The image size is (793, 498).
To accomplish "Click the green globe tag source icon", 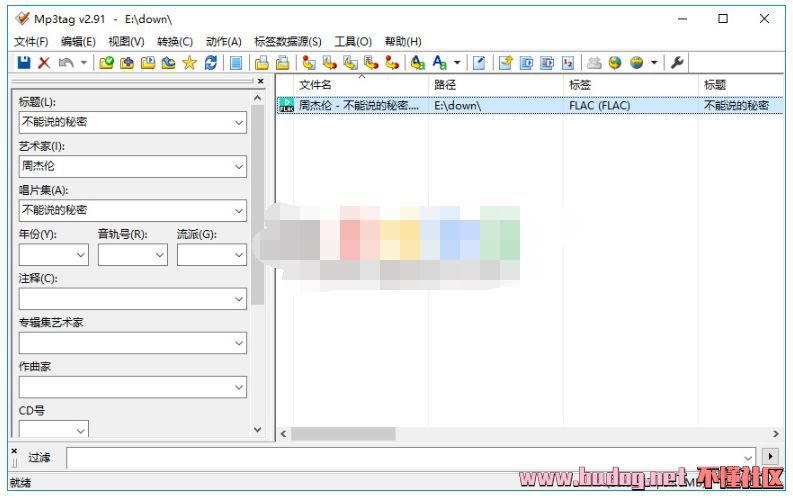I will coord(615,63).
